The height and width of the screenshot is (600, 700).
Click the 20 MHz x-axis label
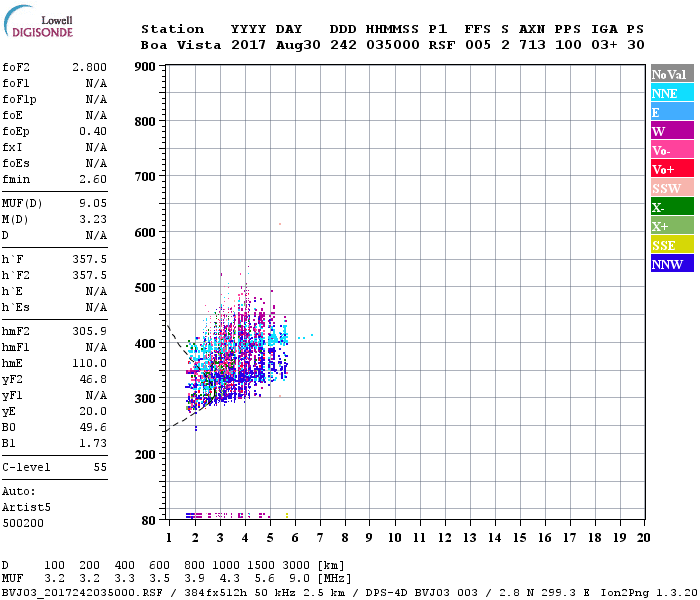643,538
